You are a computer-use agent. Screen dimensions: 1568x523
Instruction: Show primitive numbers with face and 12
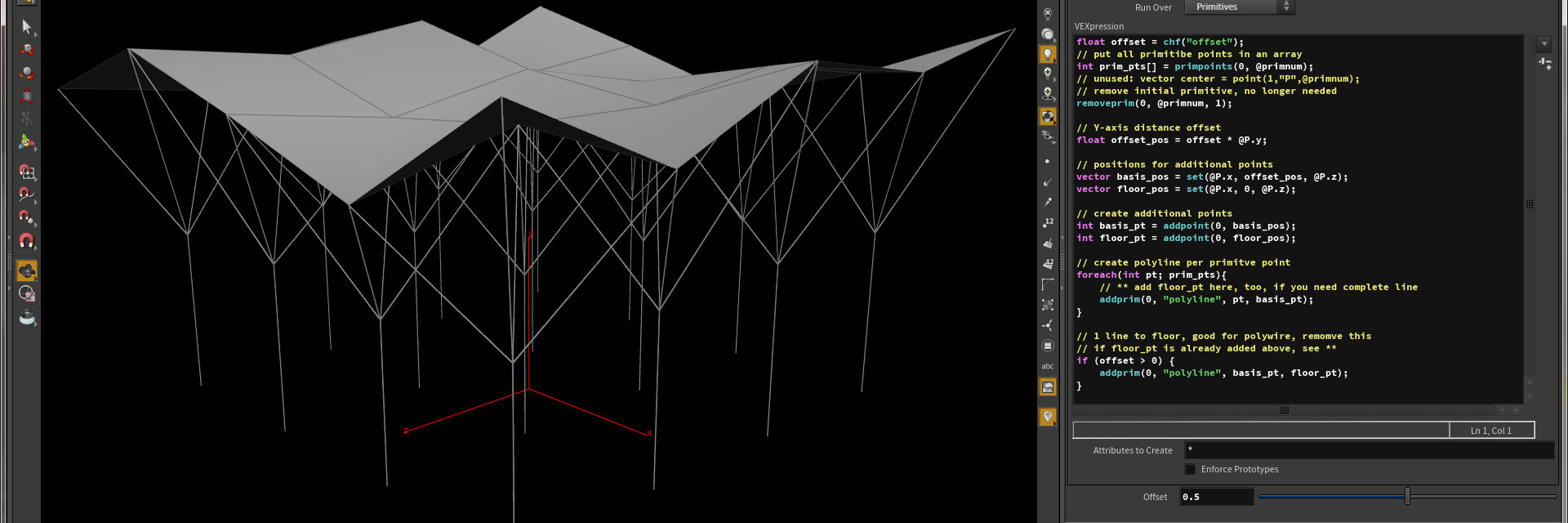(x=1048, y=263)
